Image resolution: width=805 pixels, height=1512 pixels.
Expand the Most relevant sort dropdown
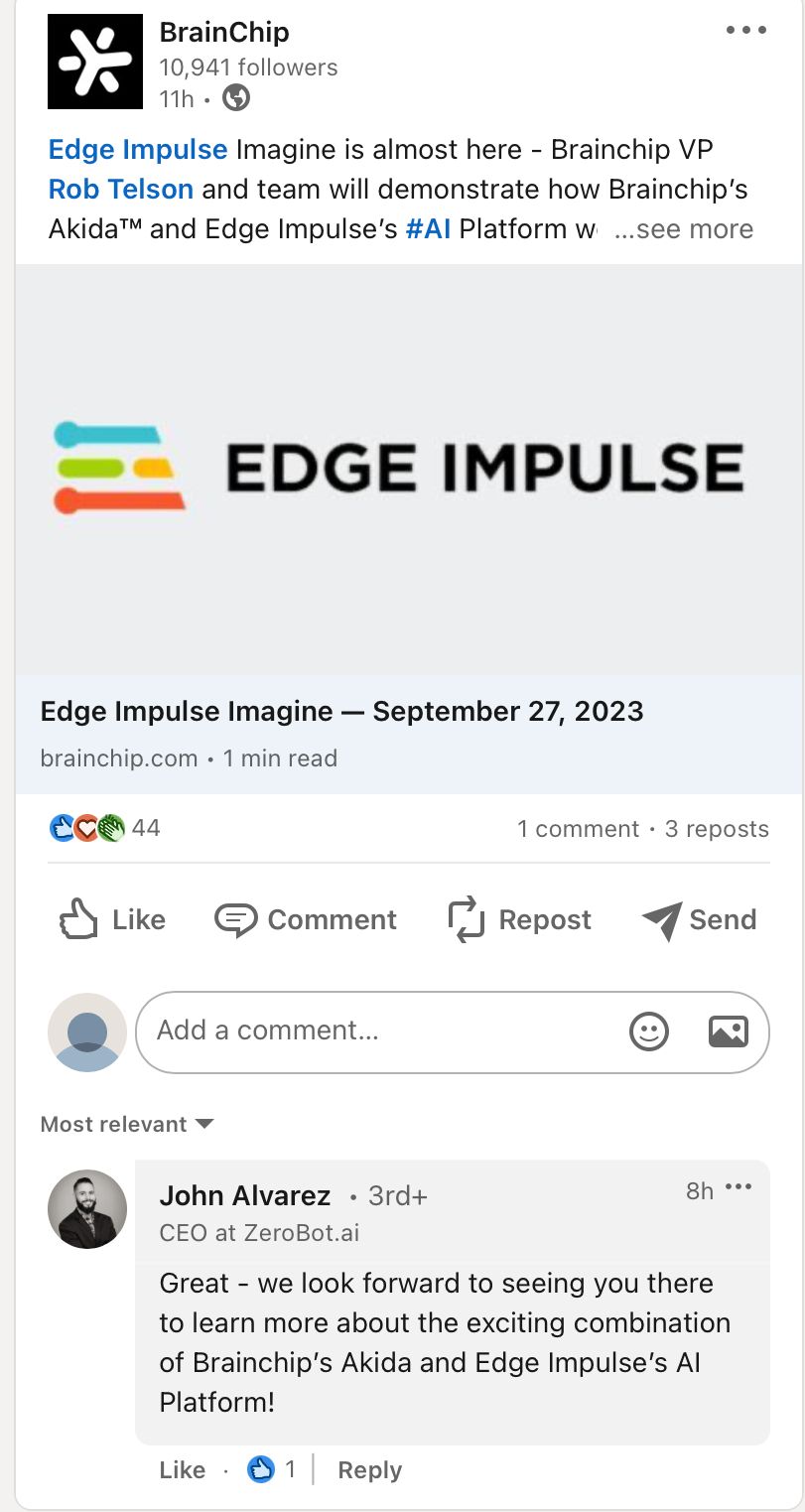pyautogui.click(x=127, y=1124)
